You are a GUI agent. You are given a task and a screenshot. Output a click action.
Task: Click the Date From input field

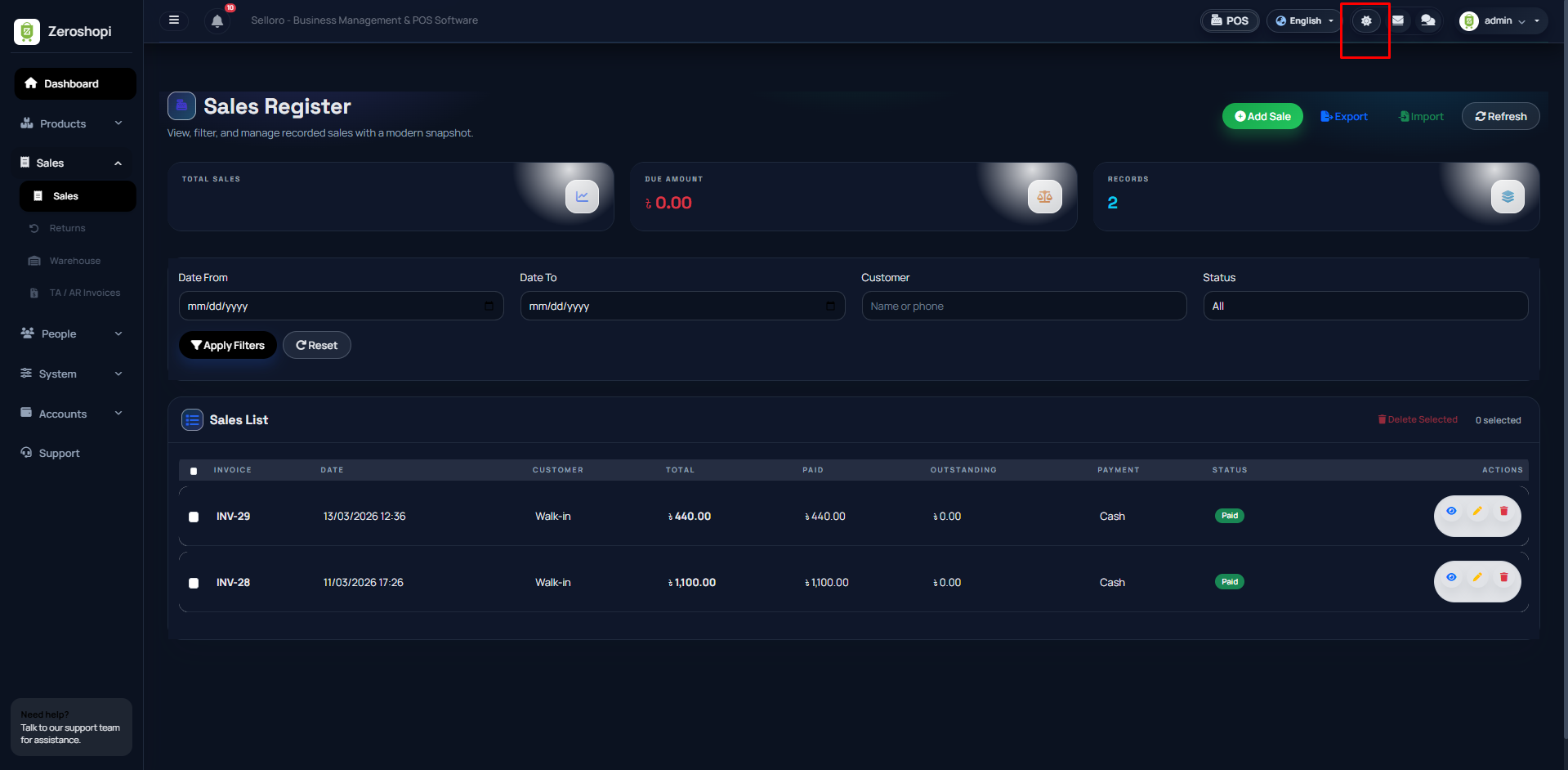point(341,306)
